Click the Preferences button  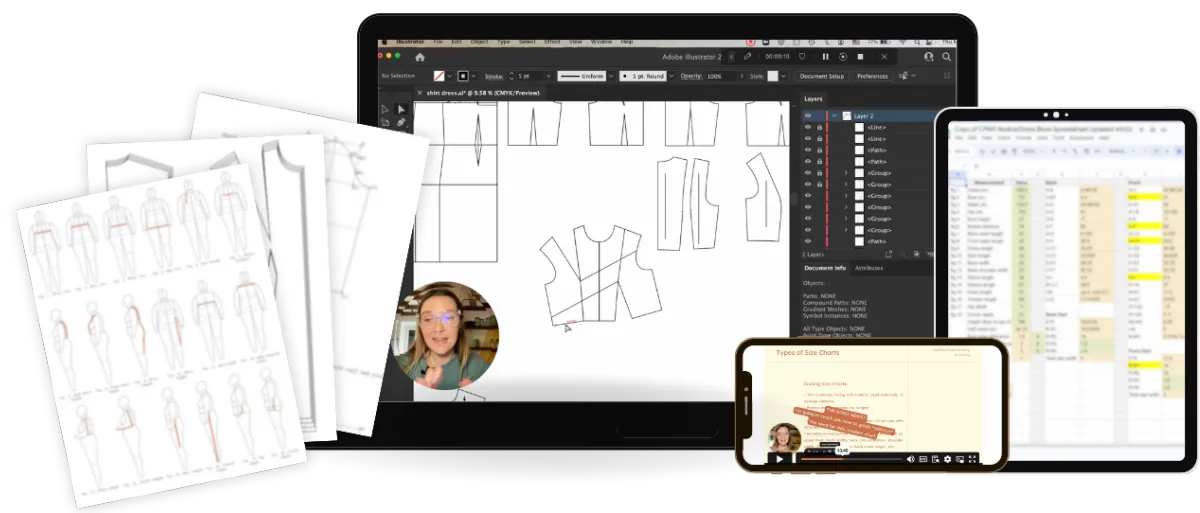click(x=871, y=76)
